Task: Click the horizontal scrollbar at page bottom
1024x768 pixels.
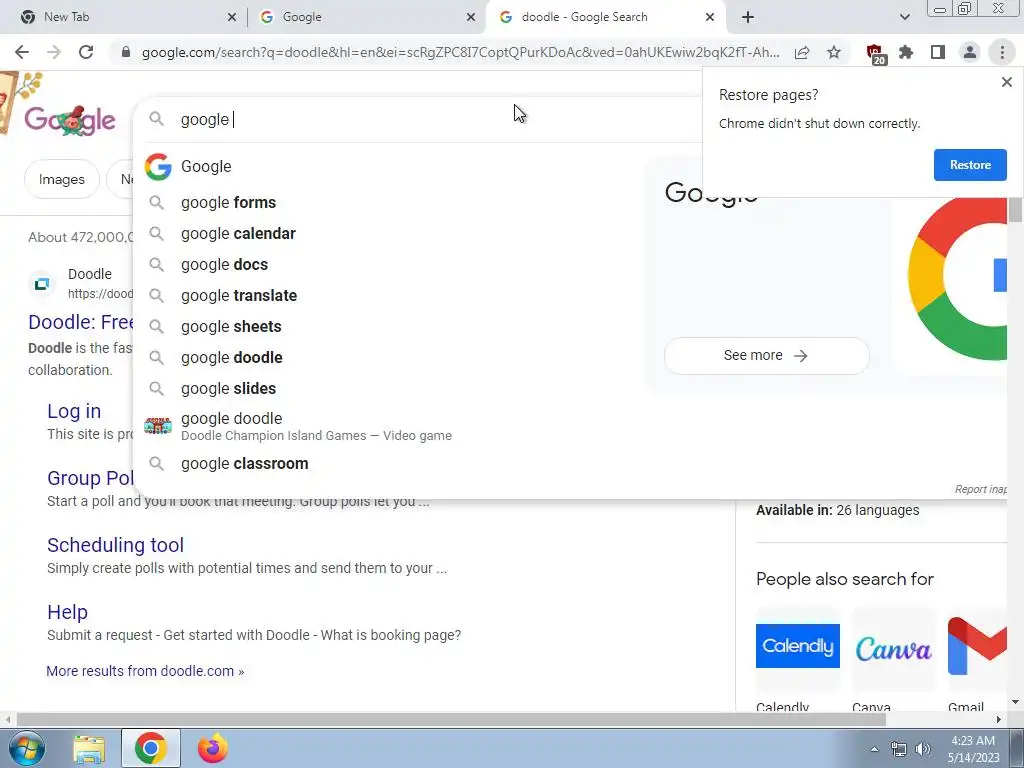Action: point(451,719)
